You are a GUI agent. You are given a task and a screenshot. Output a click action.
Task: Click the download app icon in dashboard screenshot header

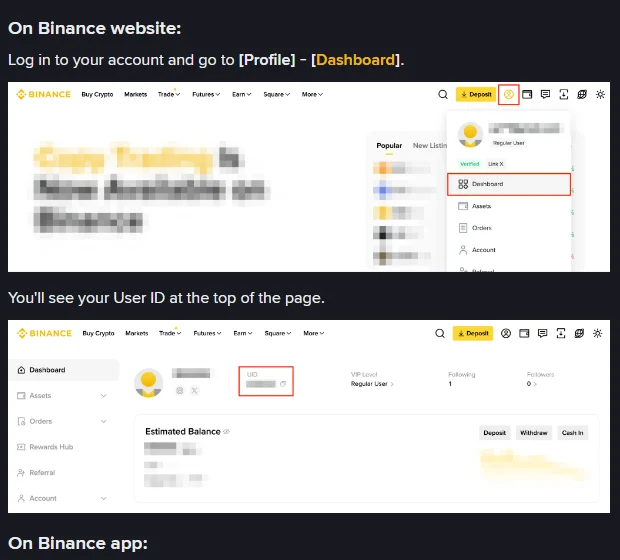click(x=561, y=333)
